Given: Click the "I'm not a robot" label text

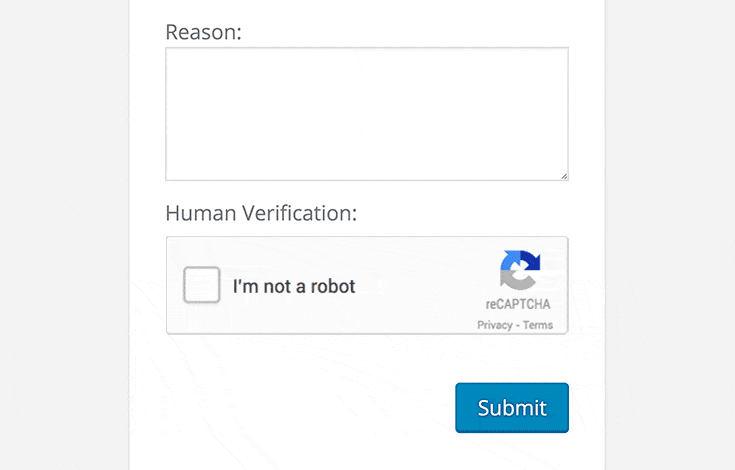Looking at the screenshot, I should 294,287.
